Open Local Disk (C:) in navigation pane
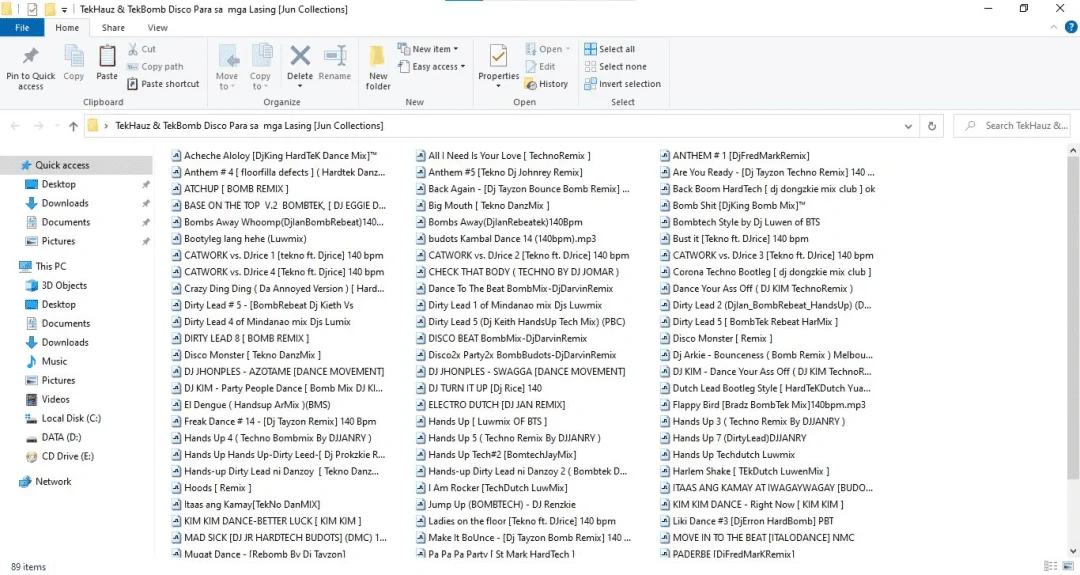 (71, 418)
